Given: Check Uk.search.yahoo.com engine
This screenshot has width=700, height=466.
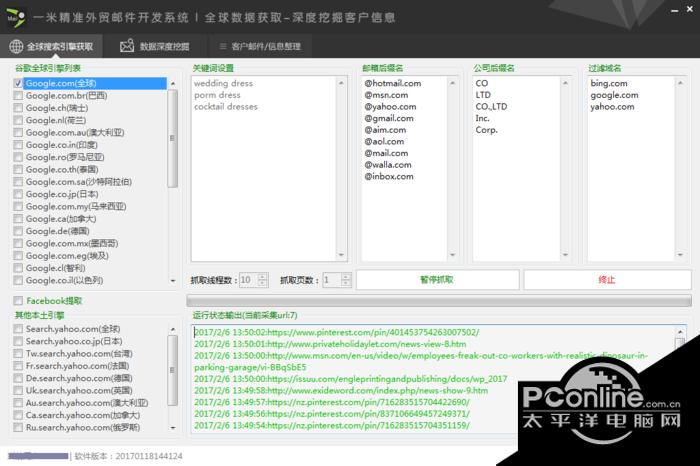Looking at the screenshot, I should click(18, 391).
